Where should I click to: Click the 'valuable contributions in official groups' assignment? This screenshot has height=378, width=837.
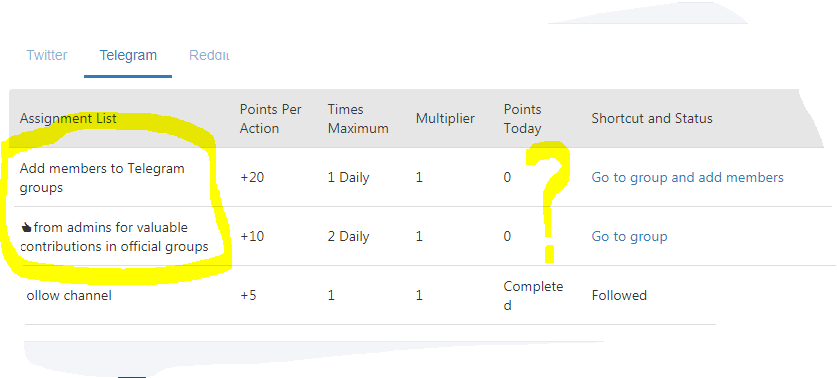click(114, 237)
